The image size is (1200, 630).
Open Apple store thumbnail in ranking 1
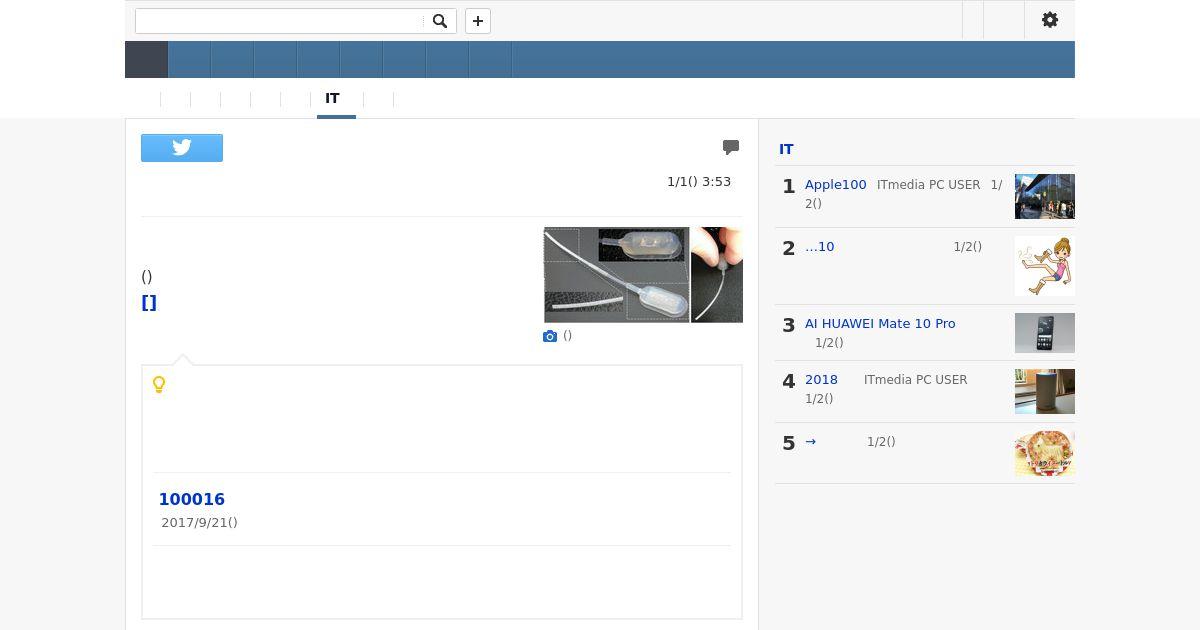1045,197
